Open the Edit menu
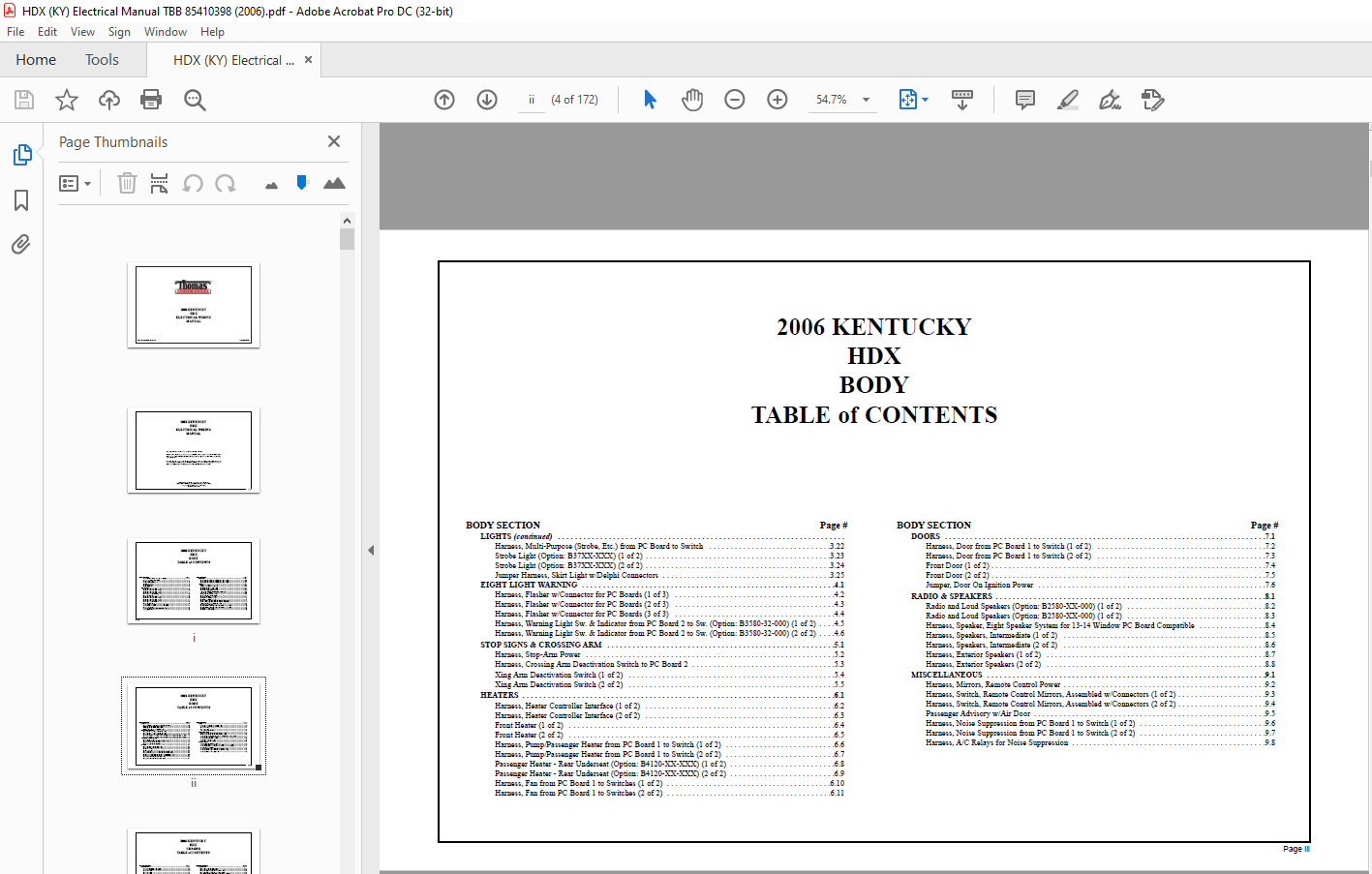The image size is (1372, 874). tap(47, 32)
